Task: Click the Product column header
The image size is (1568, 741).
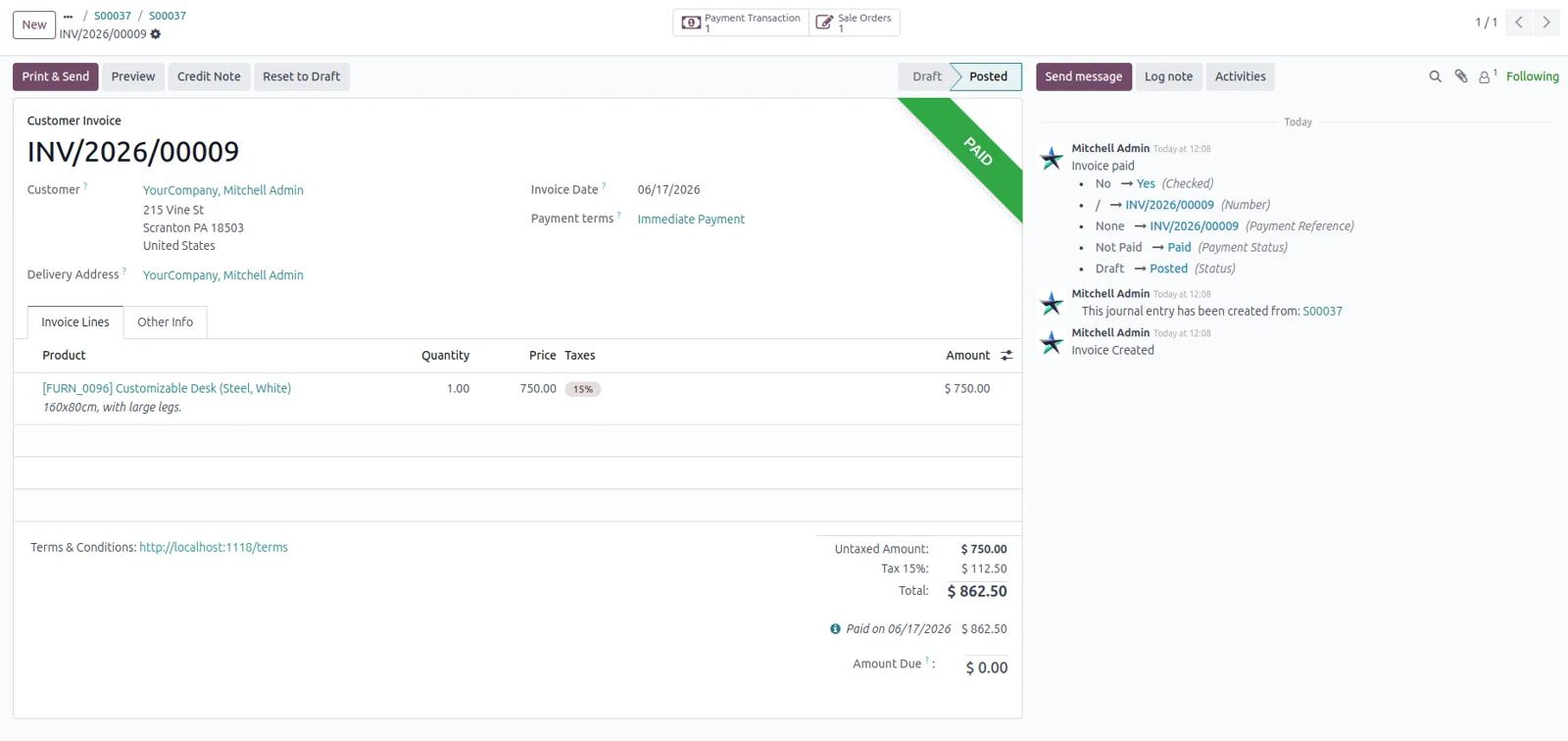Action: (64, 356)
